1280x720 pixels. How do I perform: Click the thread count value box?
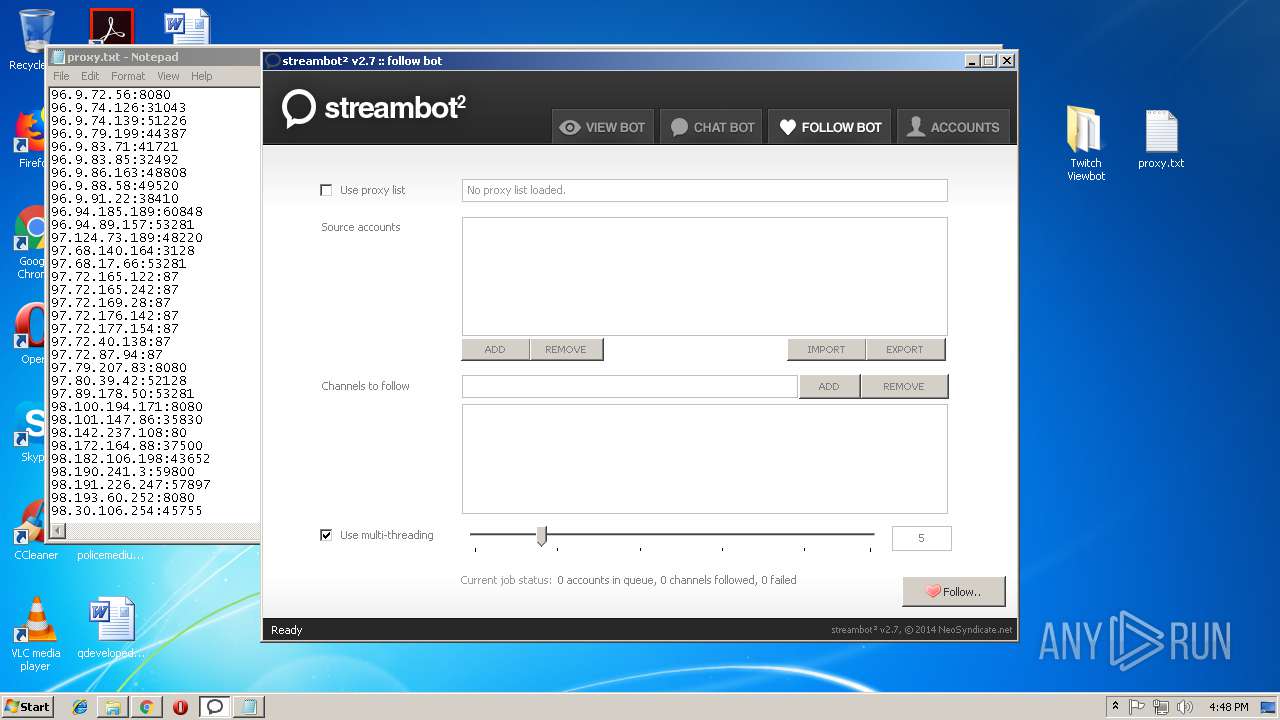point(921,538)
